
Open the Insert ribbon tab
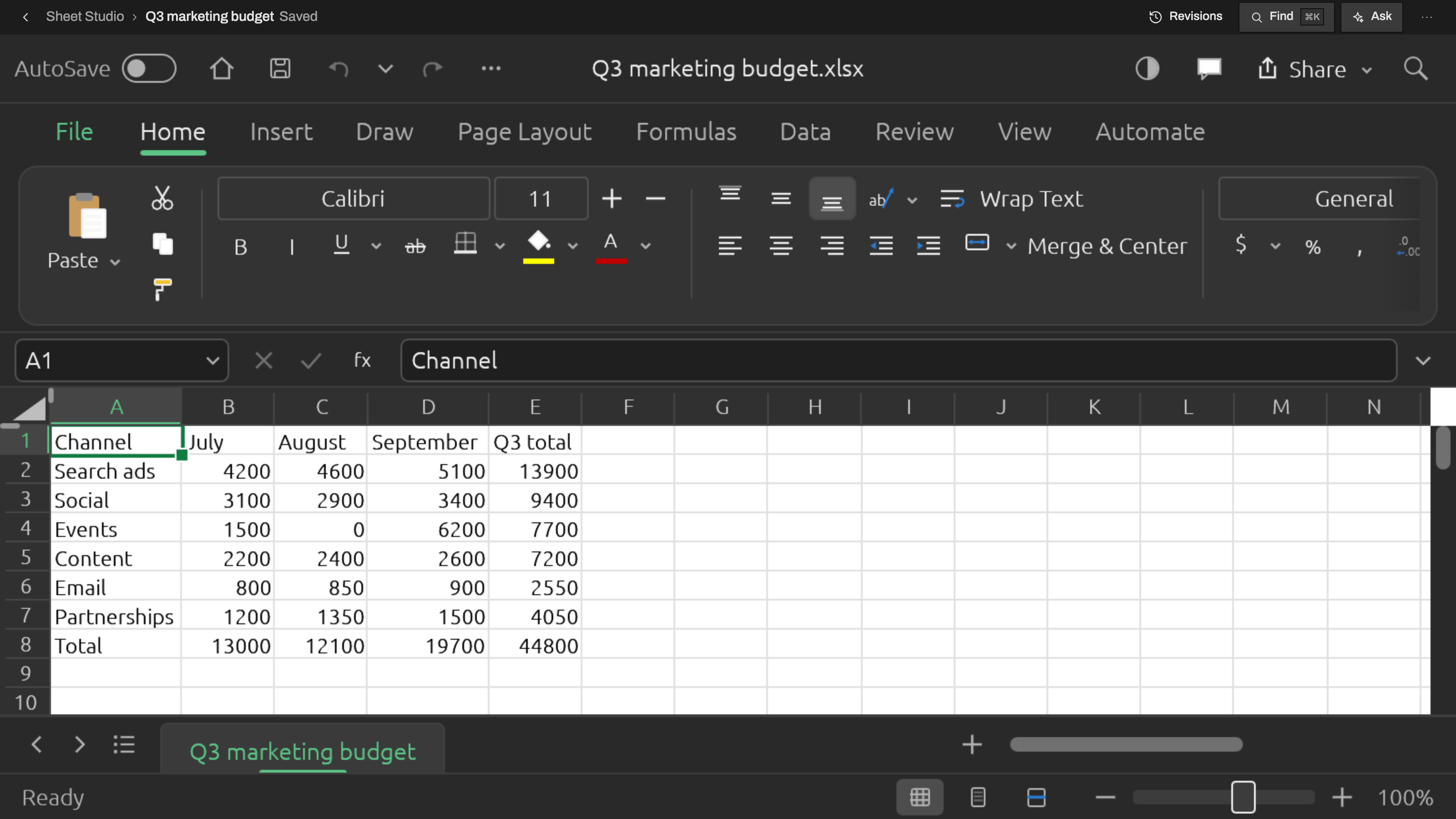281,131
